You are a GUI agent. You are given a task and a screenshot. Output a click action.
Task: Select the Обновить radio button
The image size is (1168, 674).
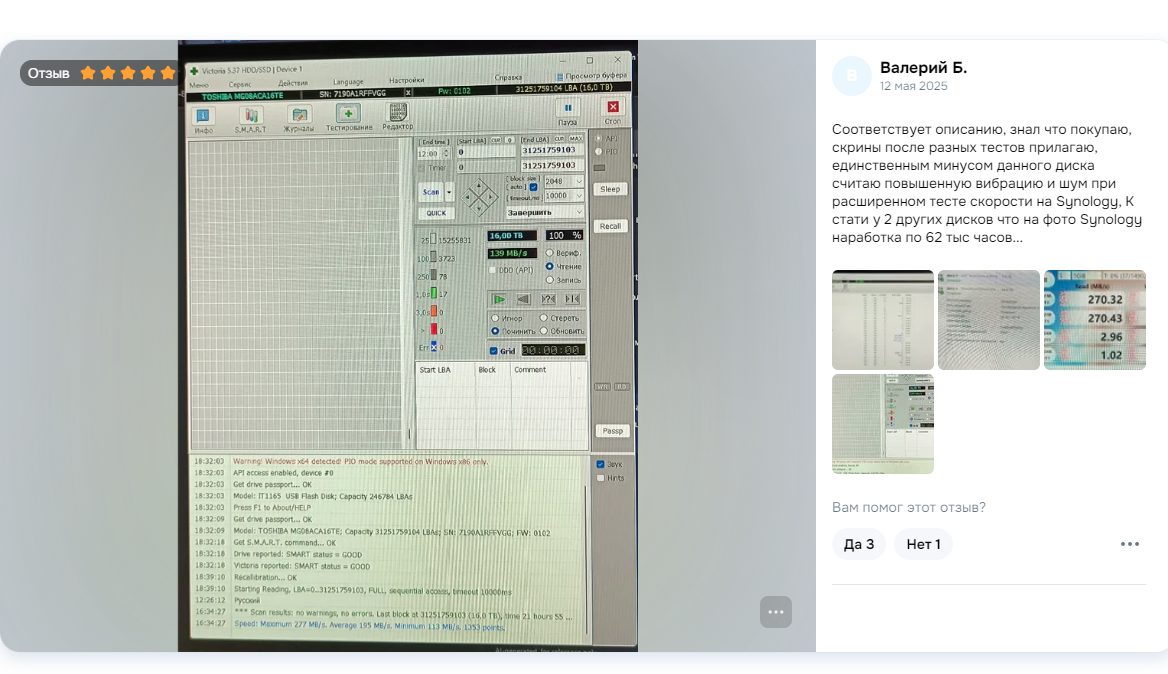click(544, 331)
